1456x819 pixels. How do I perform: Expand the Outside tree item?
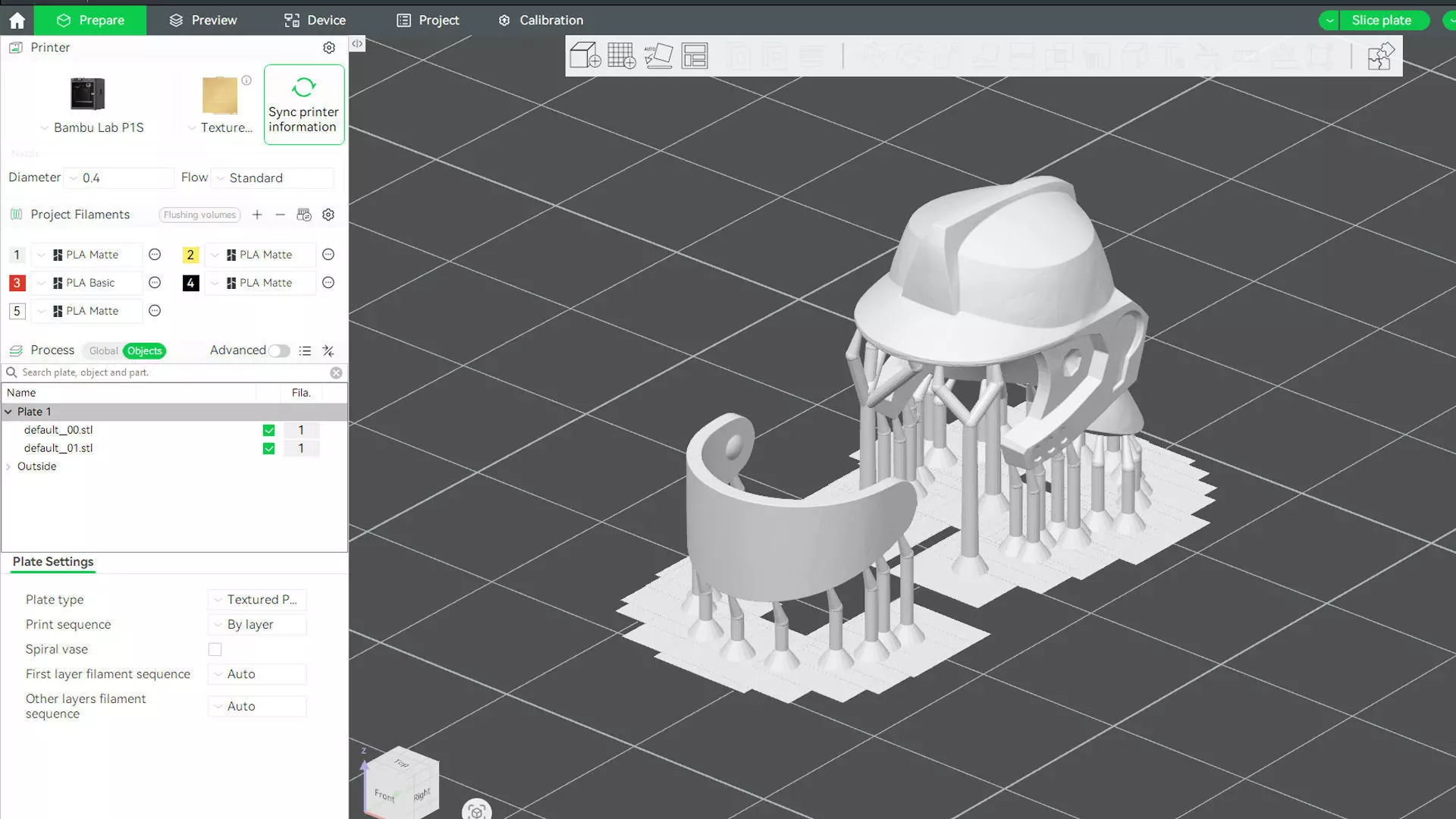pyautogui.click(x=8, y=466)
